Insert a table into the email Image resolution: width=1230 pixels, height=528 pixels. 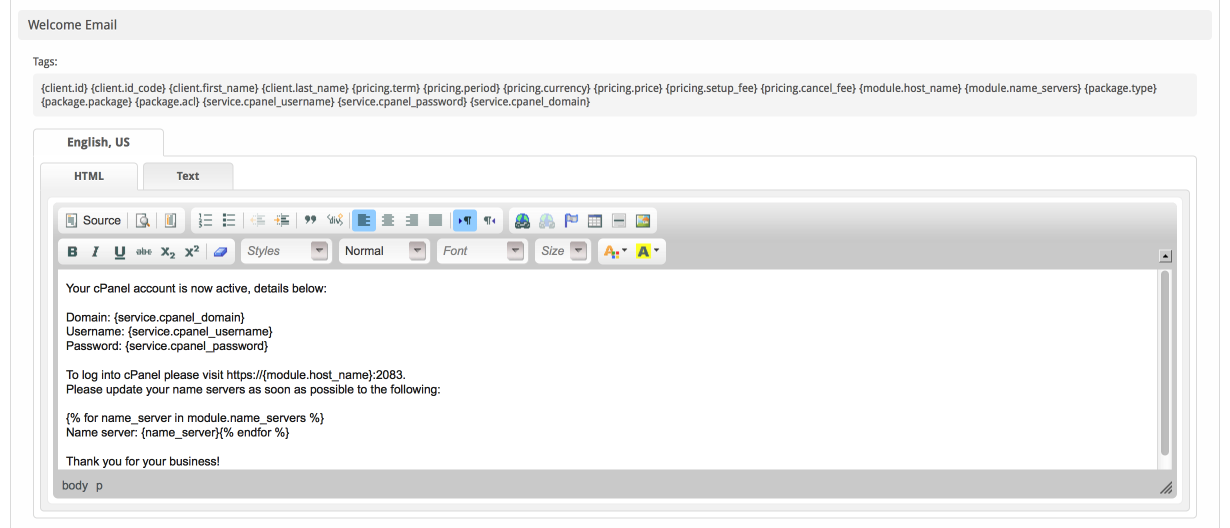point(595,220)
